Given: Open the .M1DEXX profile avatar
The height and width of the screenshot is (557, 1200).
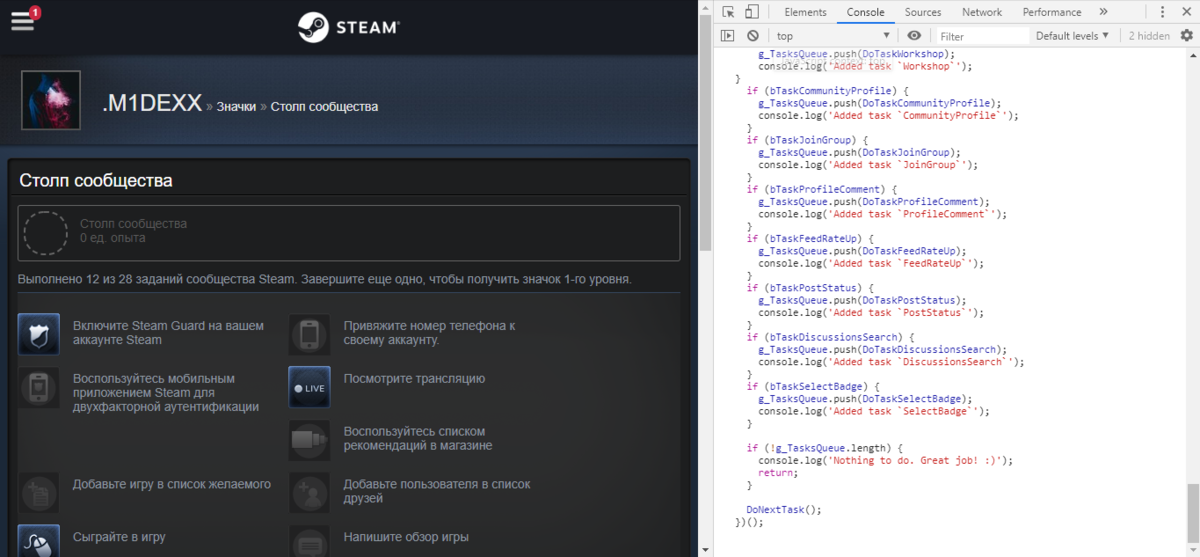Looking at the screenshot, I should 51,100.
